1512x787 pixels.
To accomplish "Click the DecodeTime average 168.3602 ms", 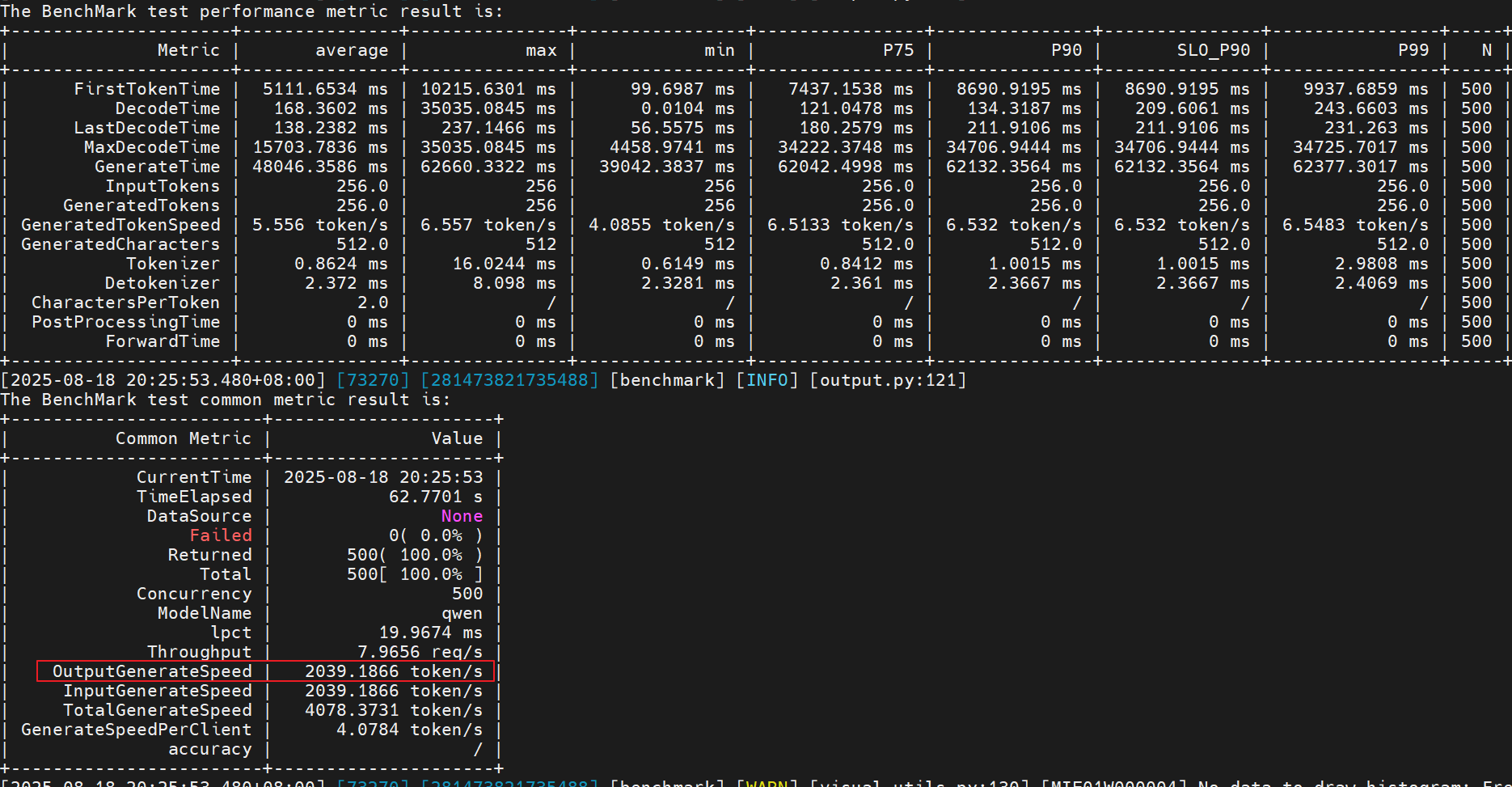I will pyautogui.click(x=331, y=108).
